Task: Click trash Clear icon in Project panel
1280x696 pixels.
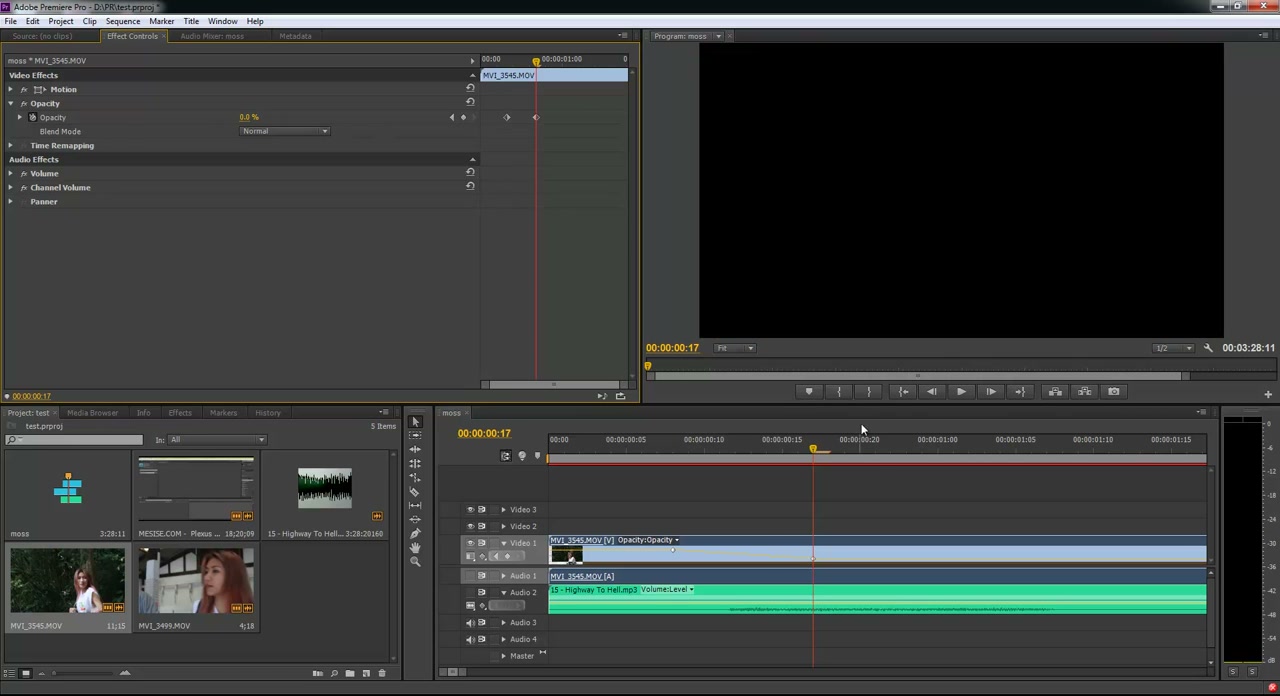Action: tap(381, 673)
